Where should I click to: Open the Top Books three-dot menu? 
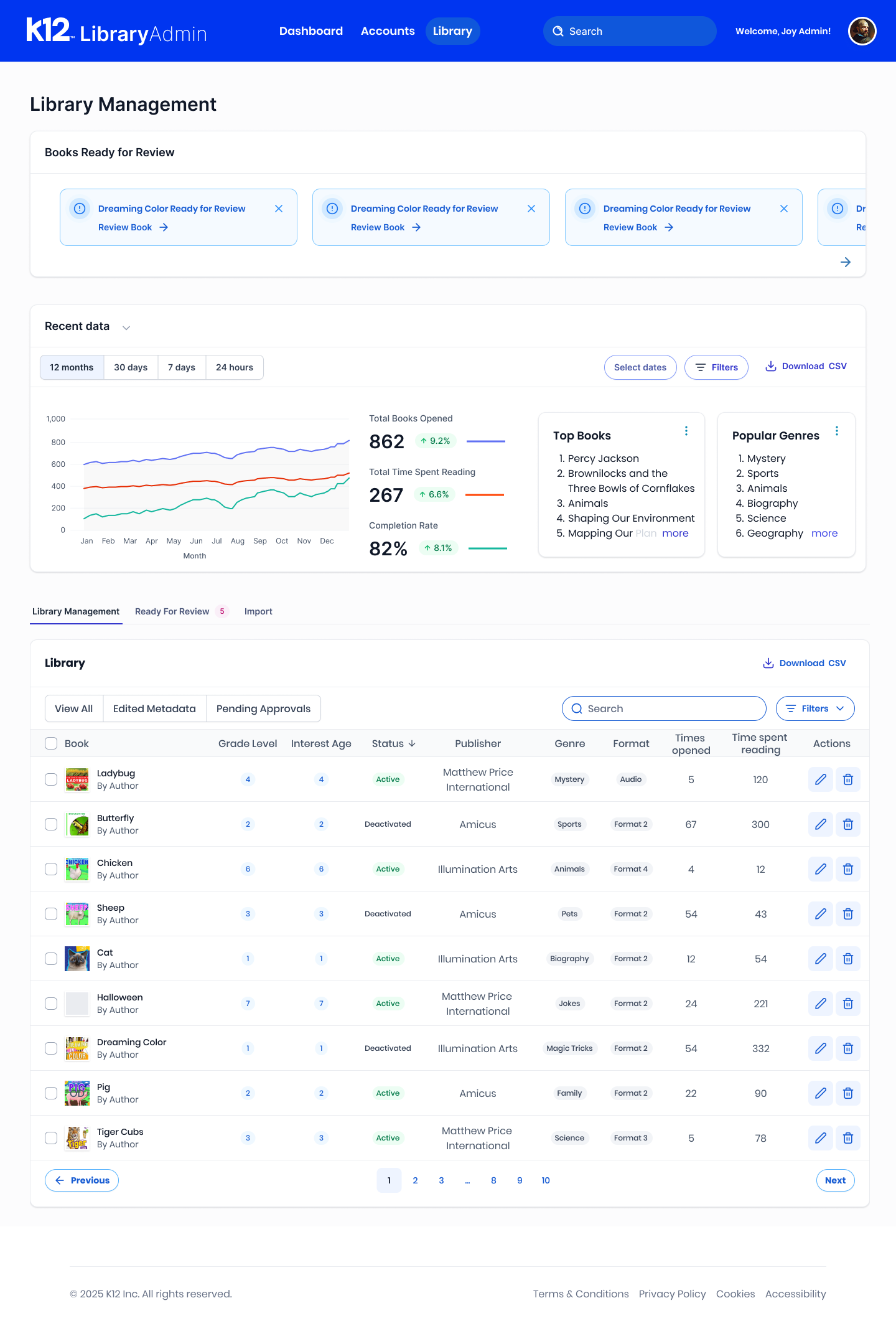click(x=686, y=431)
